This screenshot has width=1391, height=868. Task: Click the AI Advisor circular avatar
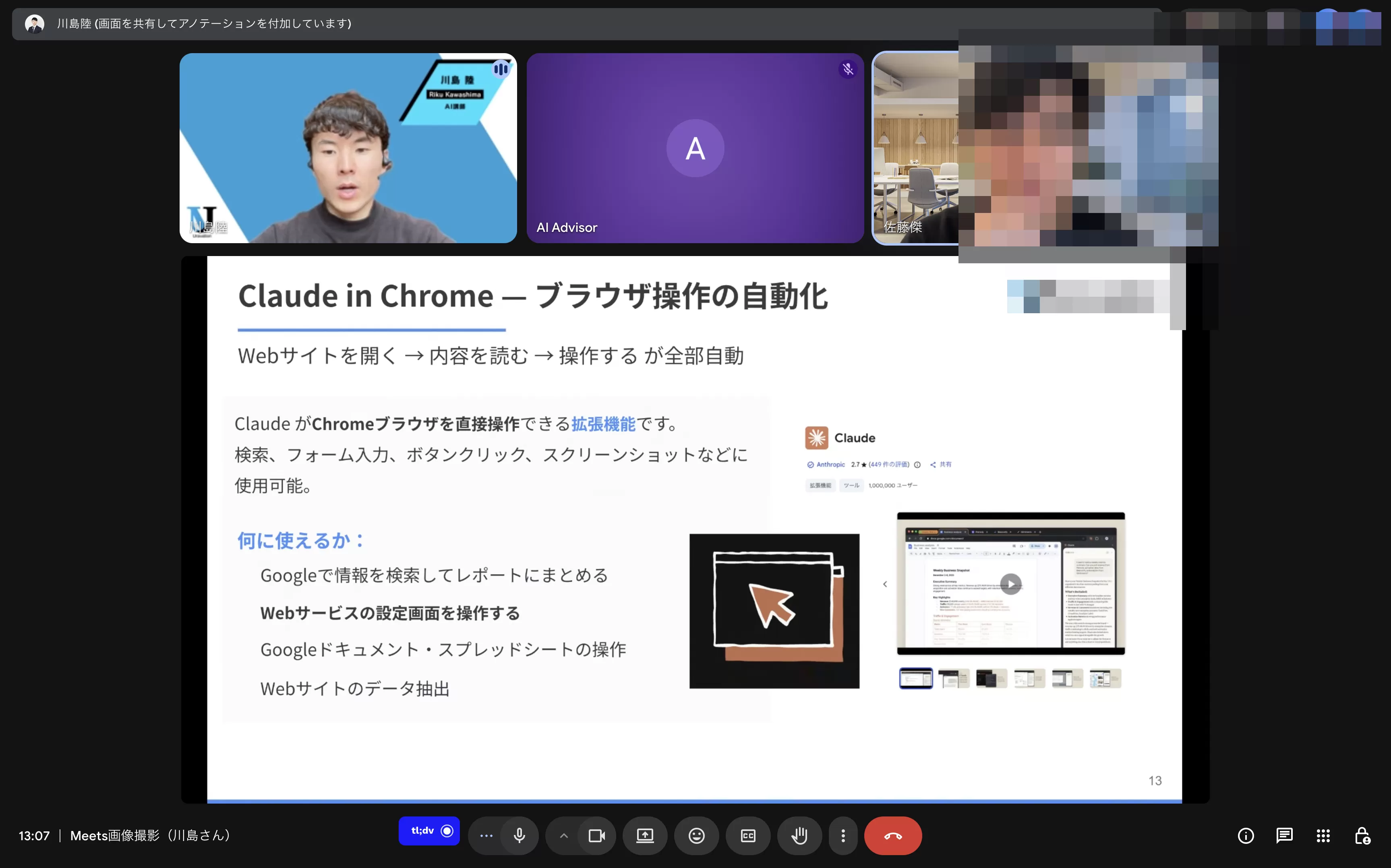tap(695, 148)
